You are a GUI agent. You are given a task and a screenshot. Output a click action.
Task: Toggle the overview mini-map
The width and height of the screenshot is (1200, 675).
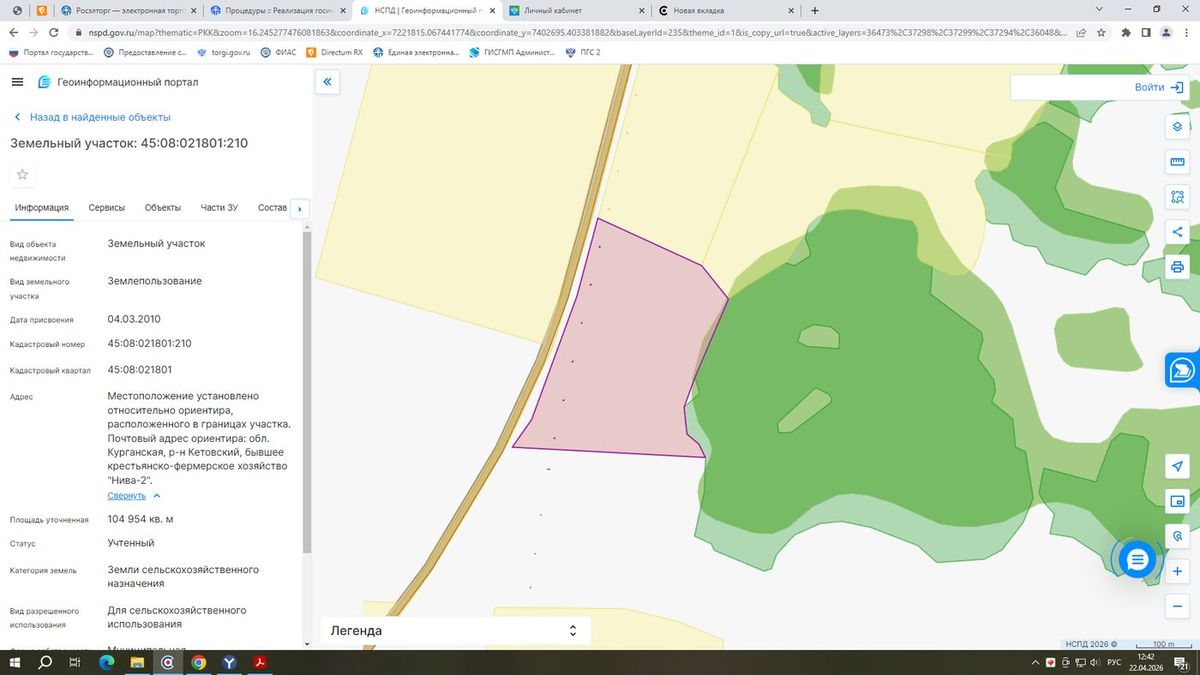click(x=1177, y=502)
